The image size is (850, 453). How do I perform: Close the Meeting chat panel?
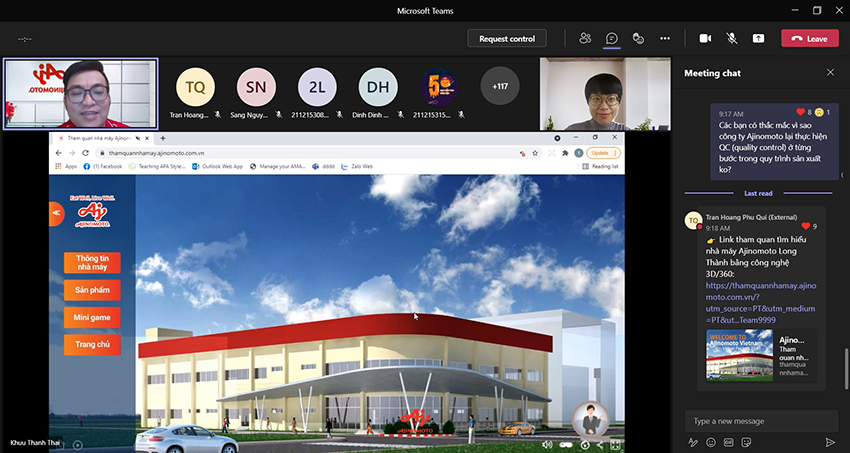(x=830, y=72)
